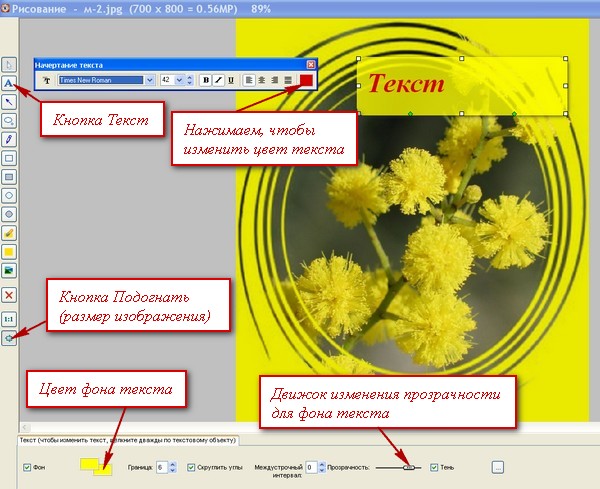The width and height of the screenshot is (600, 489).
Task: Center-align the text
Action: [262, 80]
